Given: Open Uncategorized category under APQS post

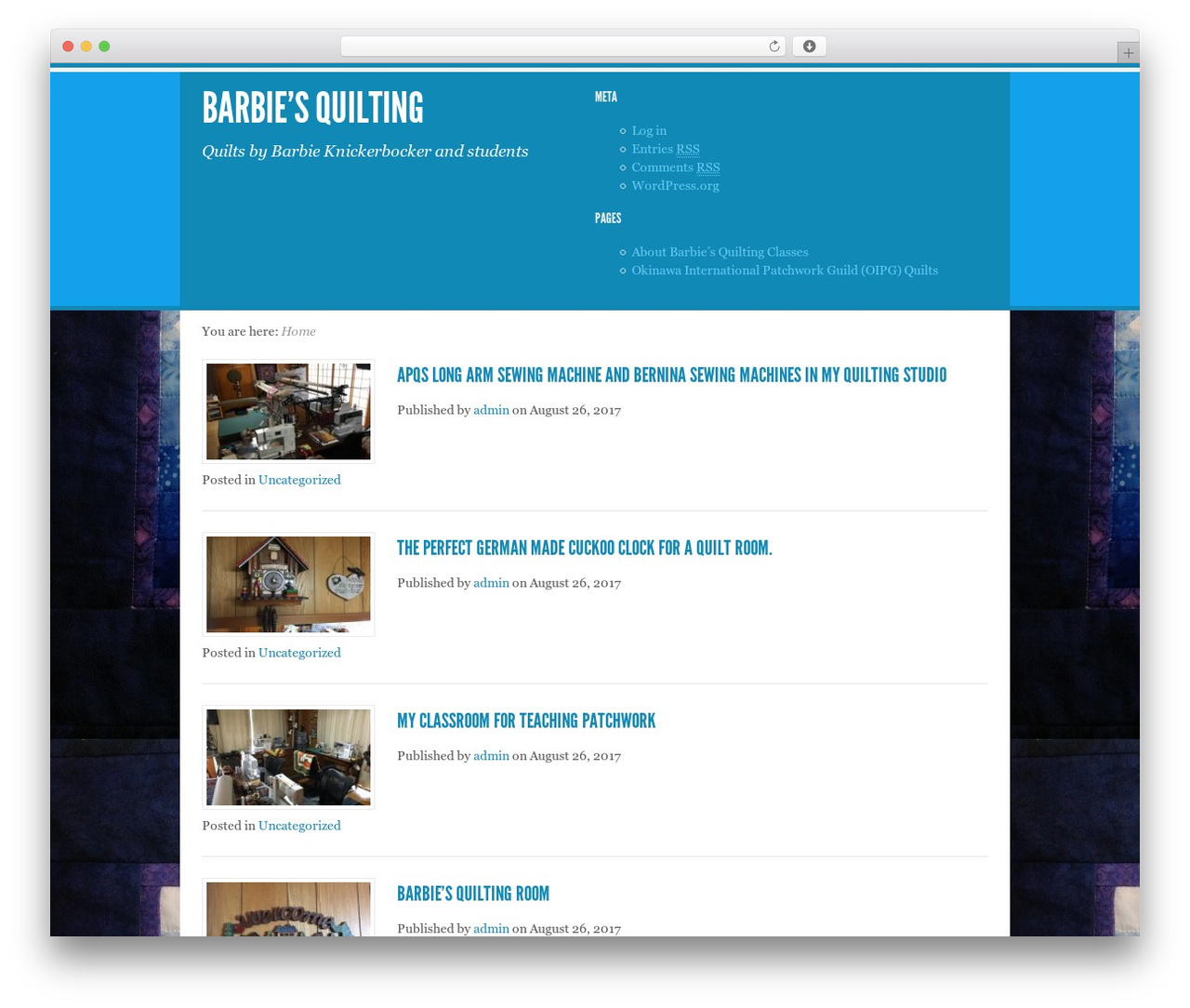Looking at the screenshot, I should [299, 480].
